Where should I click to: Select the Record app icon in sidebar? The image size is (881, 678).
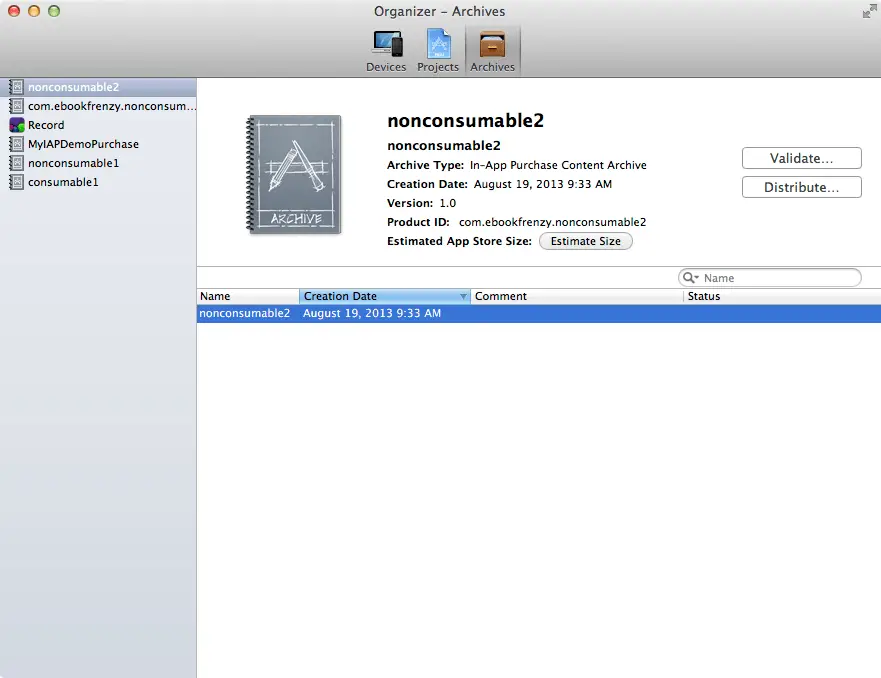tap(17, 125)
